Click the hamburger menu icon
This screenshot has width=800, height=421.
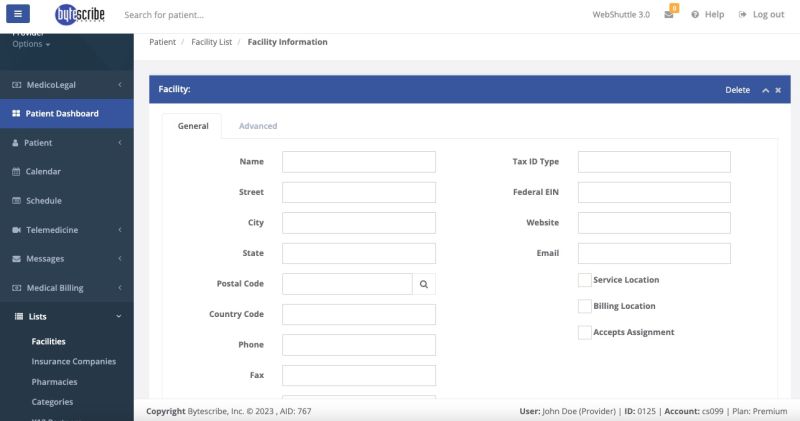[x=20, y=15]
